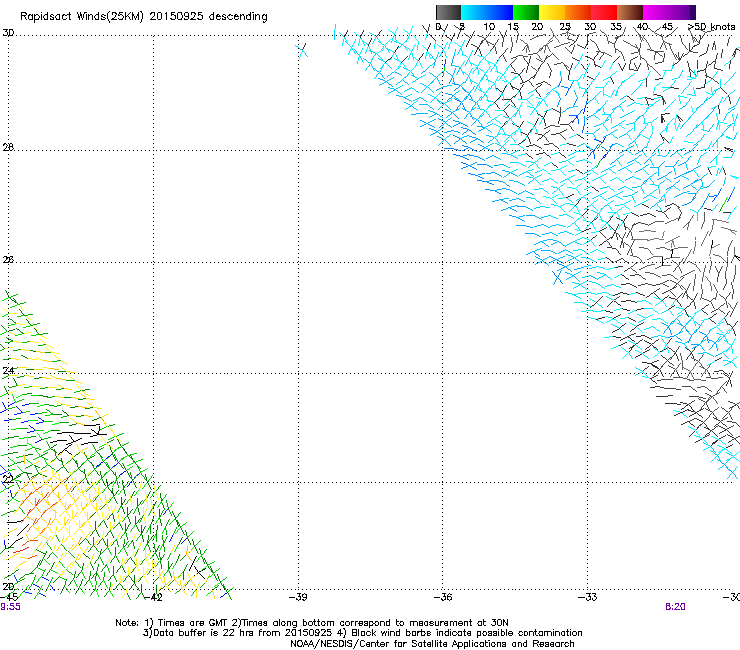Screen dimensions: 740x650
Task: Click the "15" knots legend label
Action: click(513, 27)
